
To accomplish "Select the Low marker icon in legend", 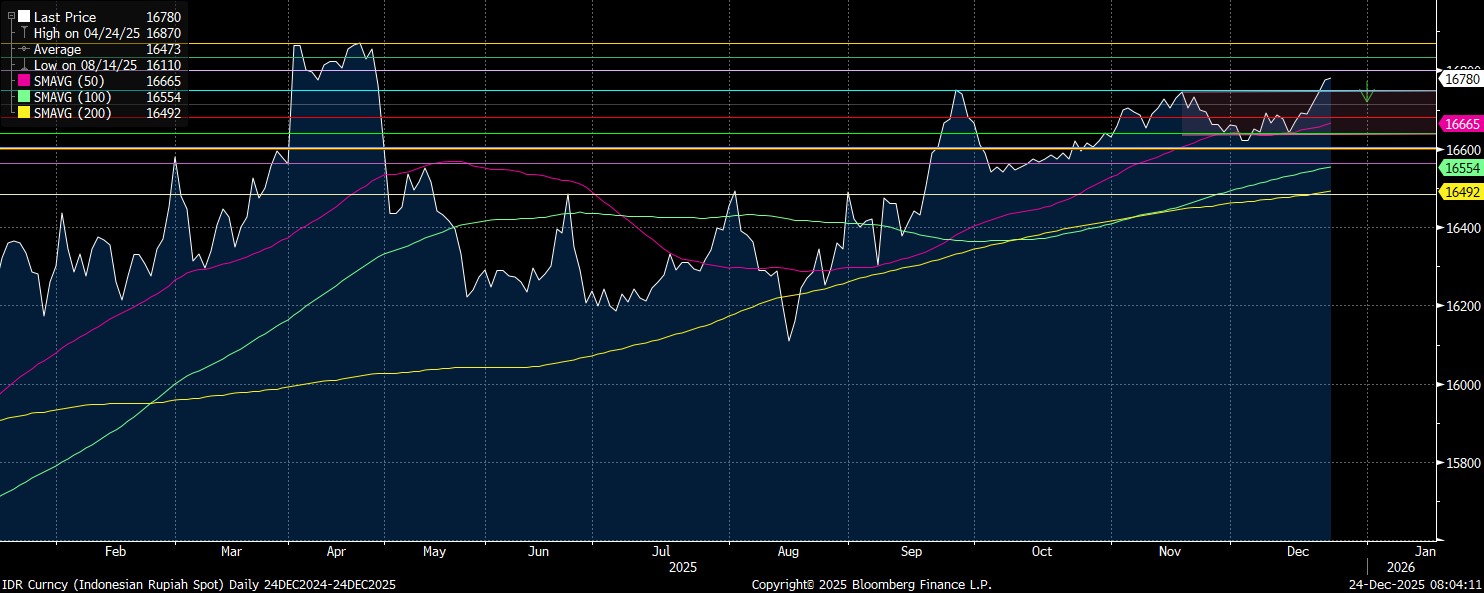I will (x=24, y=65).
